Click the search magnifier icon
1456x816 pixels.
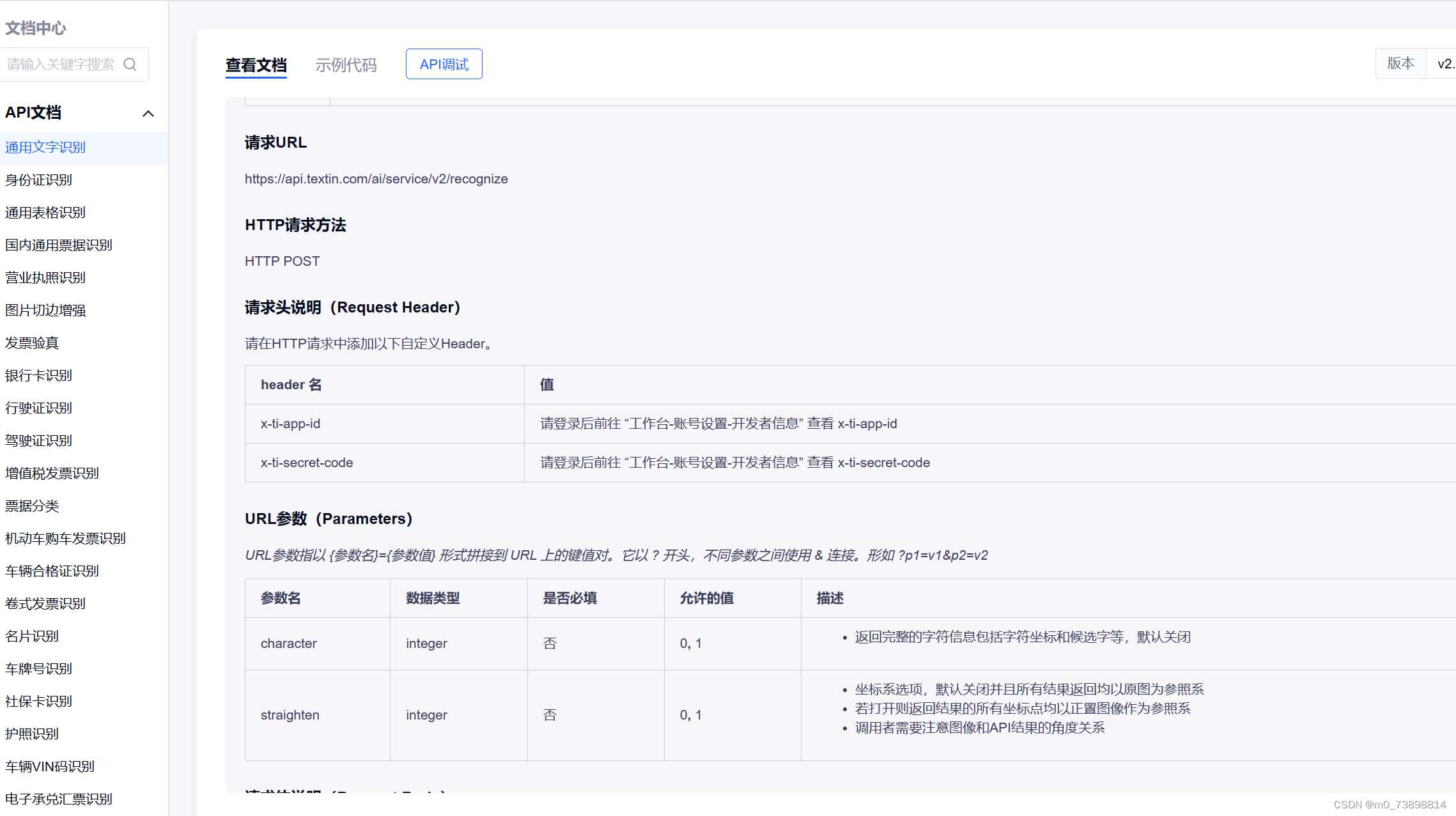pyautogui.click(x=130, y=65)
